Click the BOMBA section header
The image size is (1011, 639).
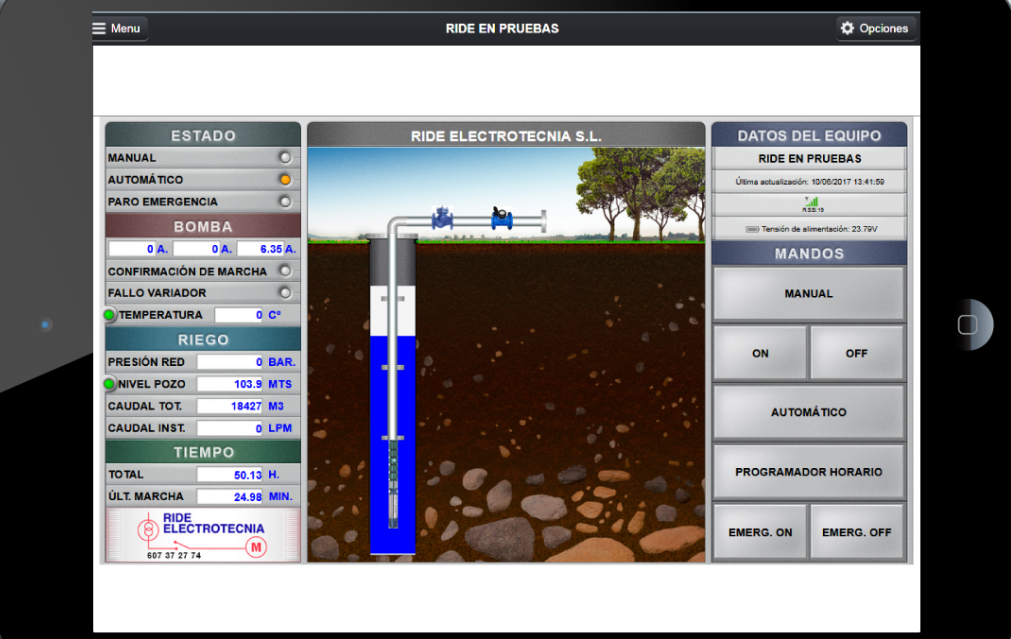pos(203,226)
